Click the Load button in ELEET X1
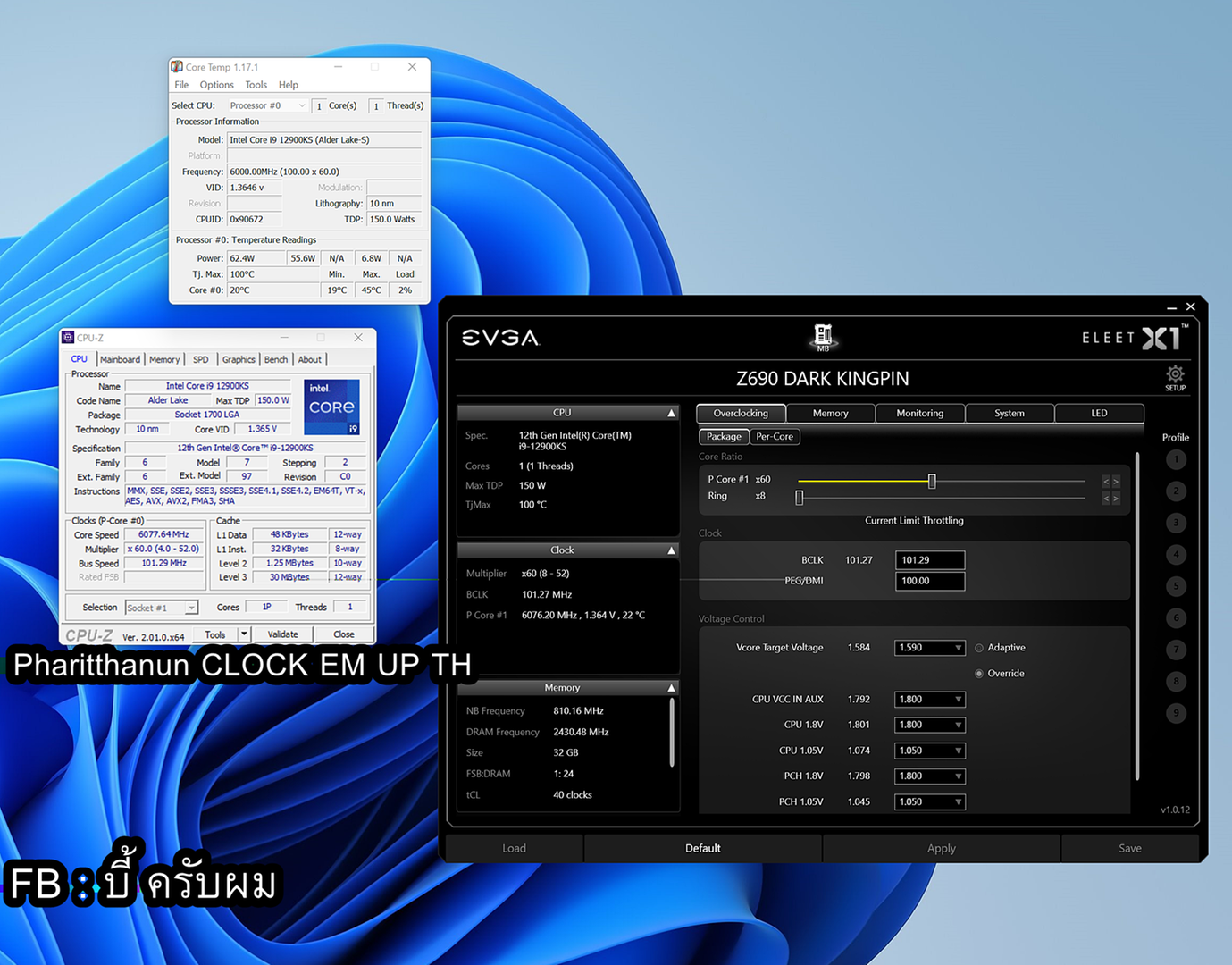The height and width of the screenshot is (965, 1232). pos(514,848)
